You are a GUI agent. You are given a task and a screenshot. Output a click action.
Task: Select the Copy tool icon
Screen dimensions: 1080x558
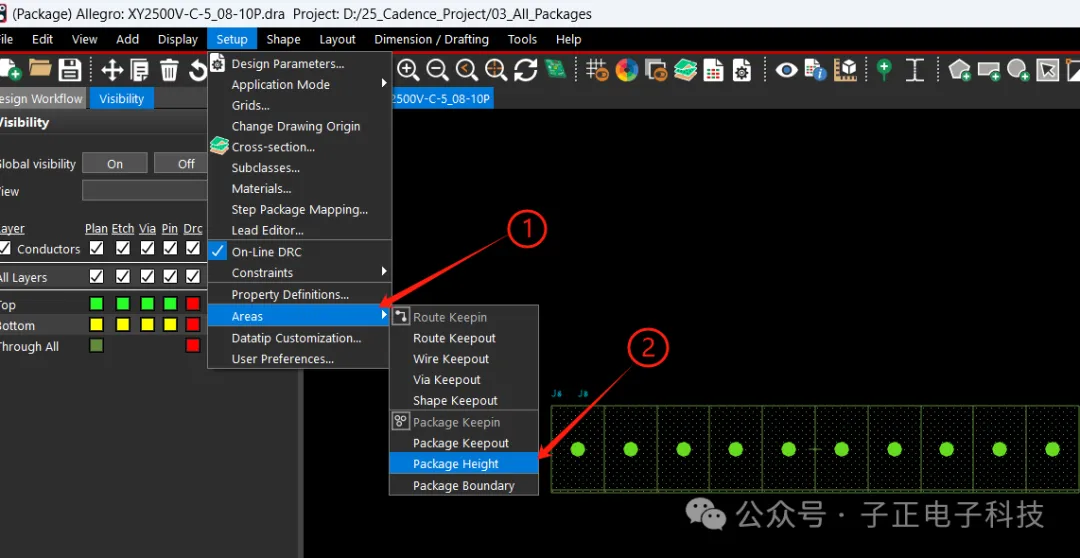140,70
